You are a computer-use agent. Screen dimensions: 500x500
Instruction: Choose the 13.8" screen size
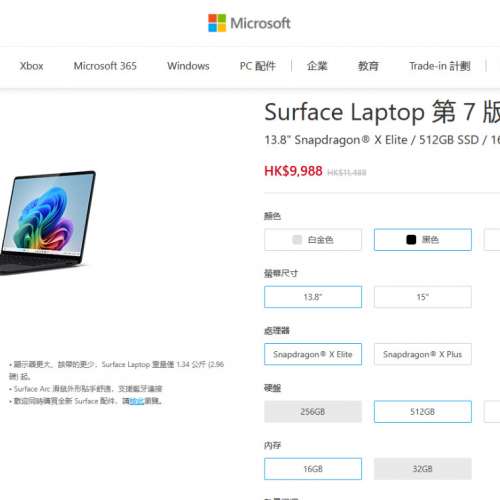click(x=313, y=297)
